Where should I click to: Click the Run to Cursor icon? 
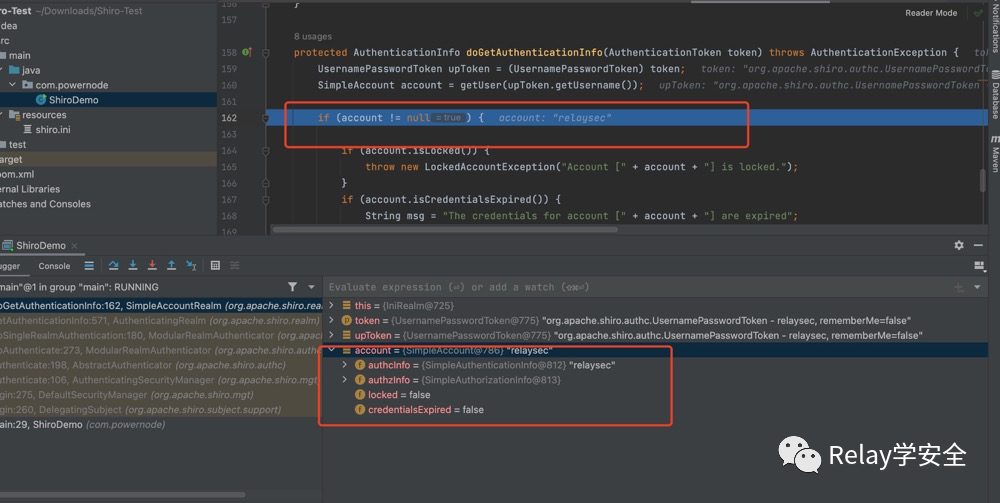(191, 265)
